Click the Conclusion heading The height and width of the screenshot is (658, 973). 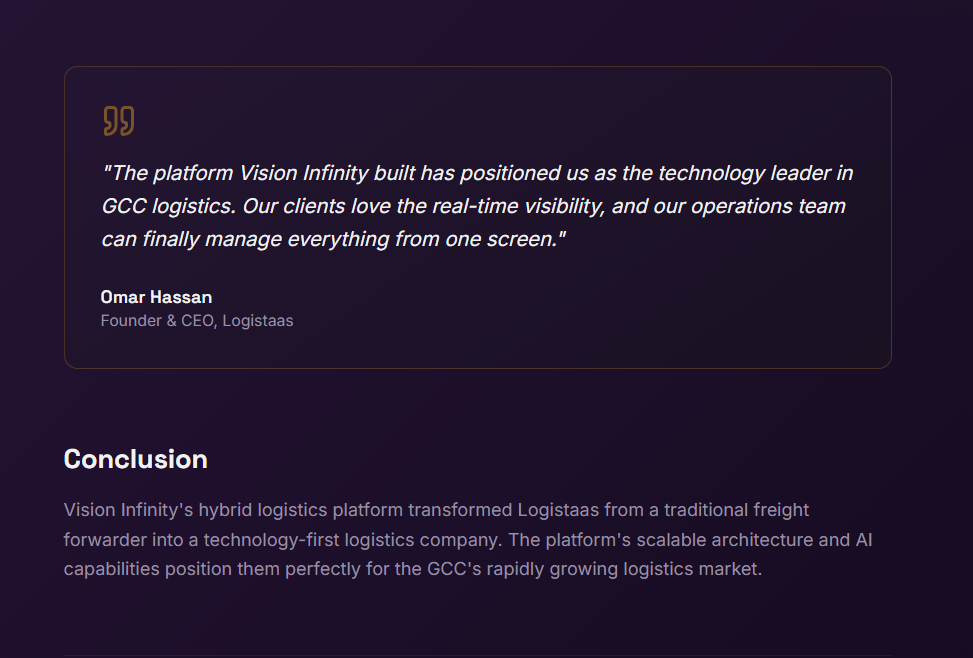click(x=135, y=459)
